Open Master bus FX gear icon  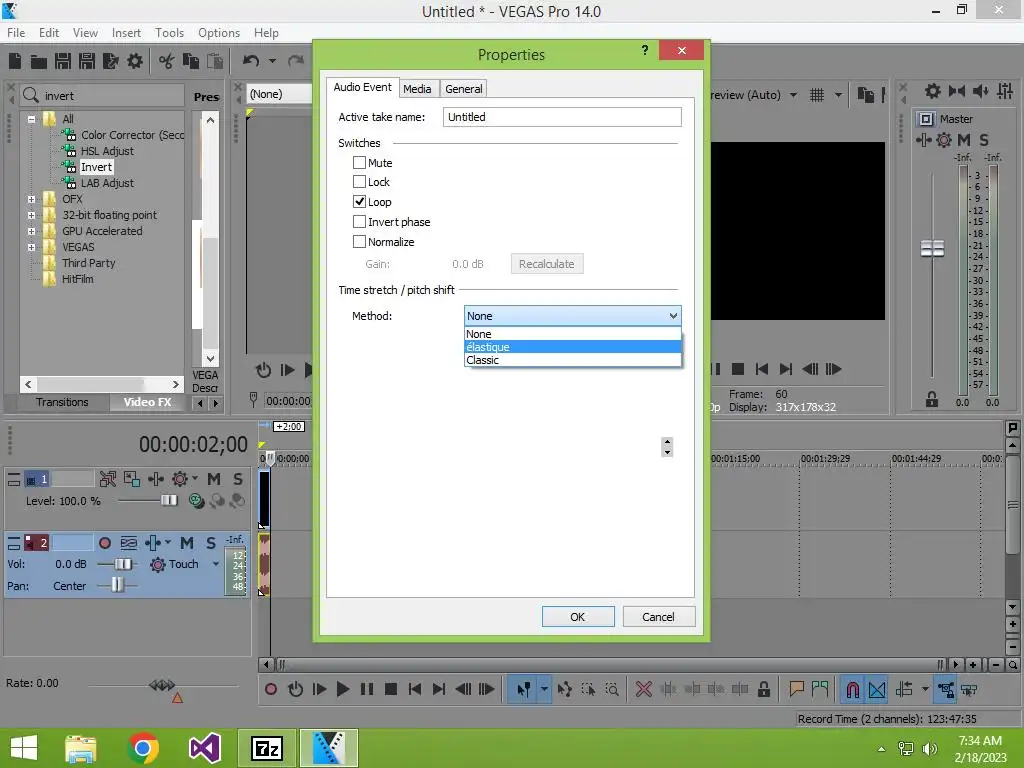click(943, 140)
